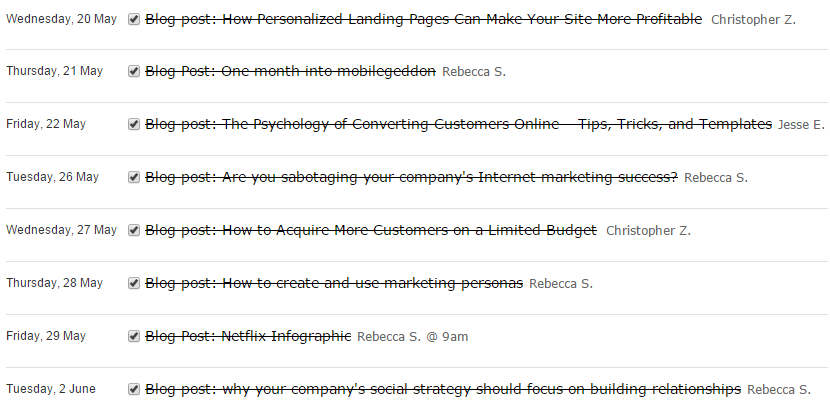Toggle the Netflix Infographic checkbox

pyautogui.click(x=134, y=336)
